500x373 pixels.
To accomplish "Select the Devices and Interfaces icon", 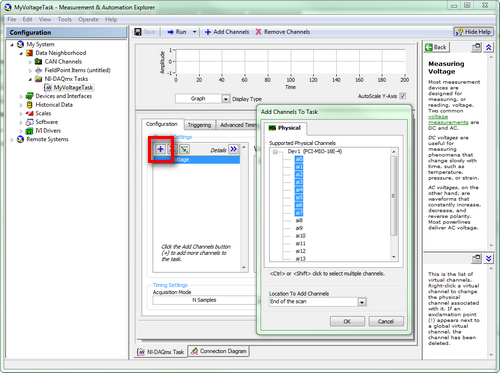I will pos(30,96).
